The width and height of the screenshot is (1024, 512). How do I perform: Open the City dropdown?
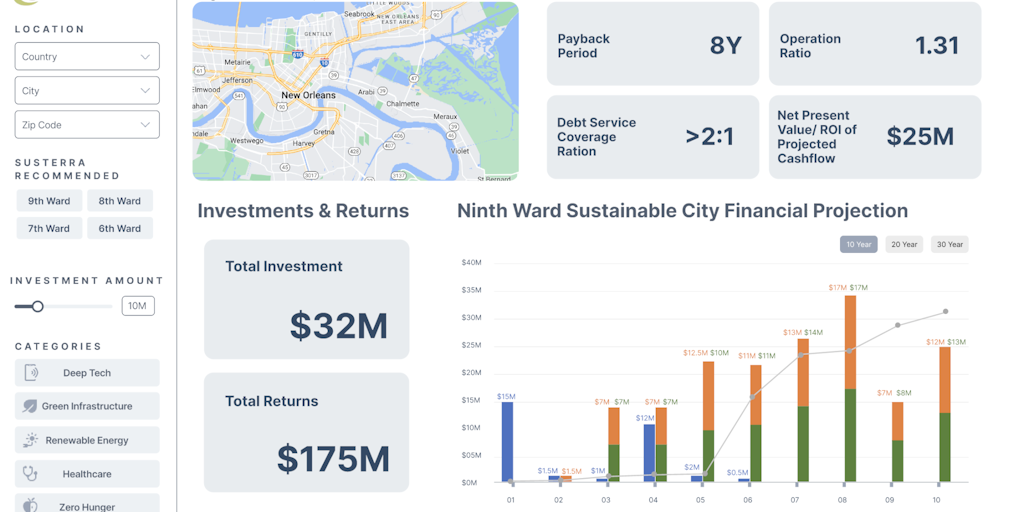pos(87,90)
